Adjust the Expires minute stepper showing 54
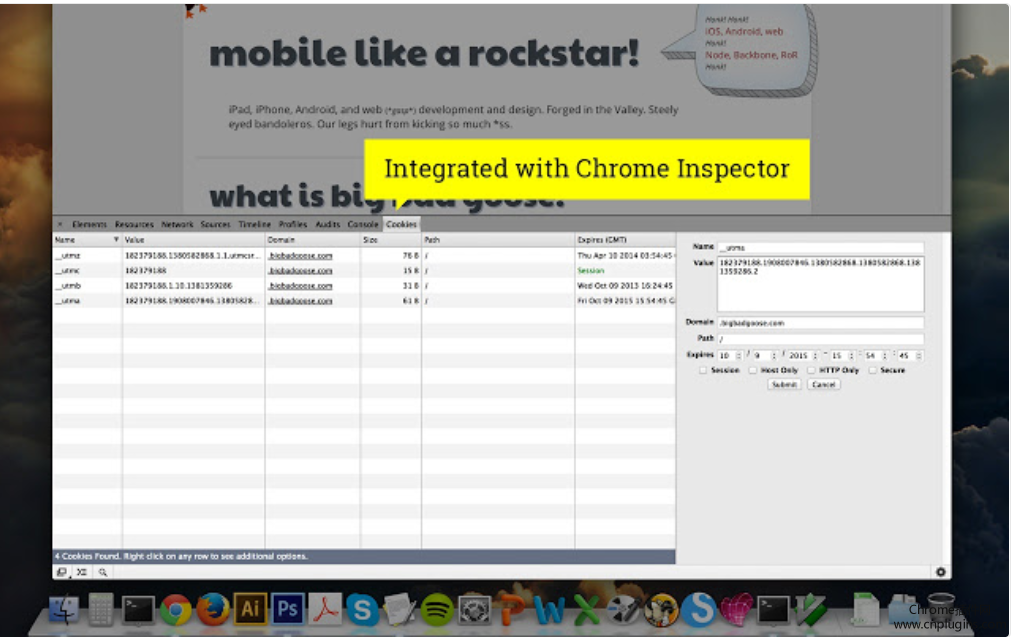This screenshot has height=637, width=1011. 885,356
